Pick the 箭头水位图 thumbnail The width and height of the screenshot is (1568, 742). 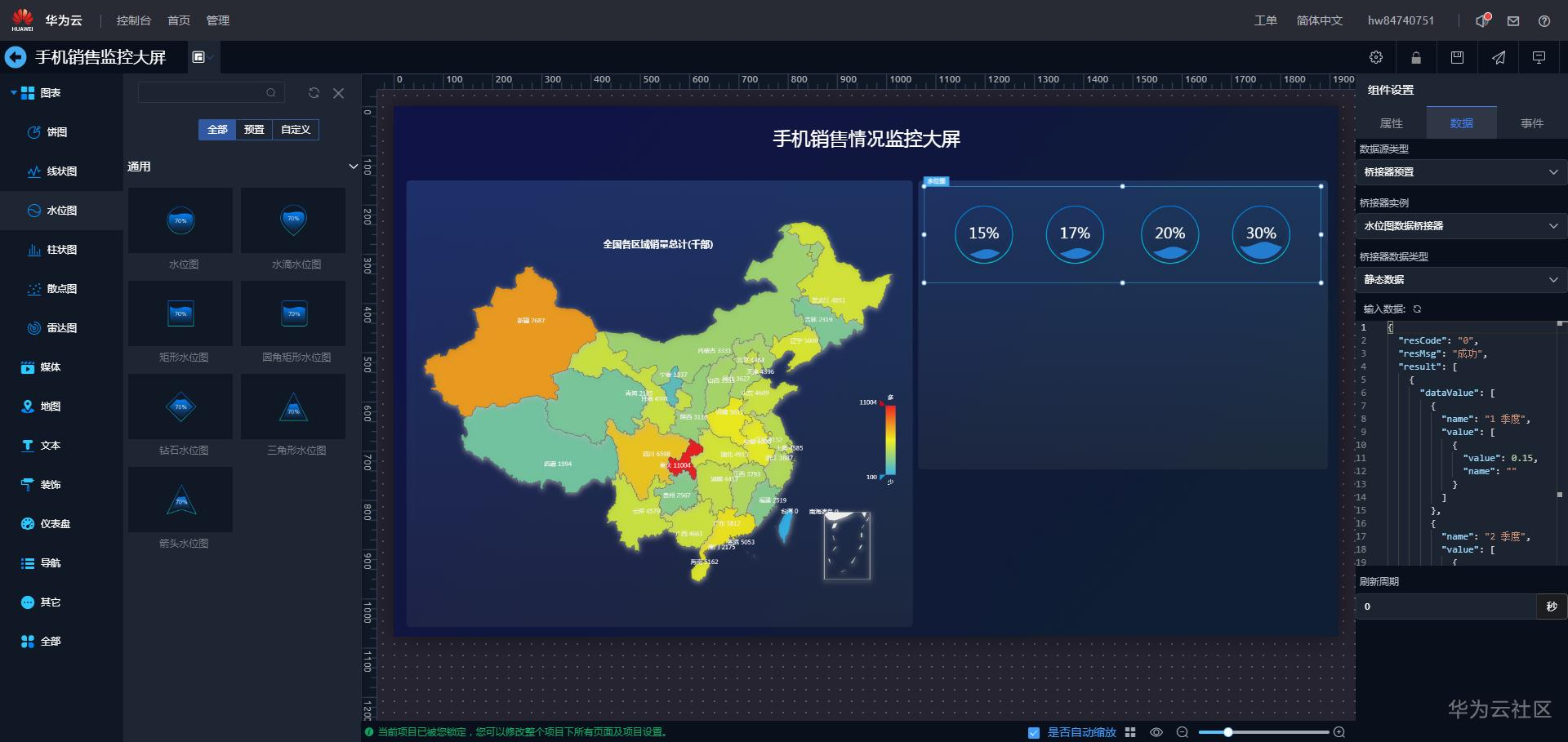point(180,500)
